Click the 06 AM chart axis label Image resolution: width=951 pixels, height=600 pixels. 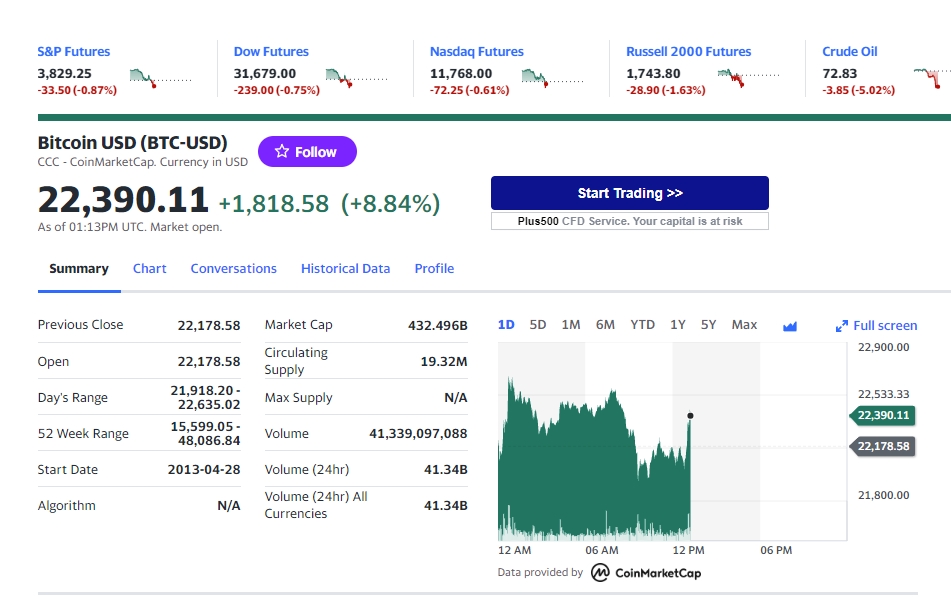(602, 550)
